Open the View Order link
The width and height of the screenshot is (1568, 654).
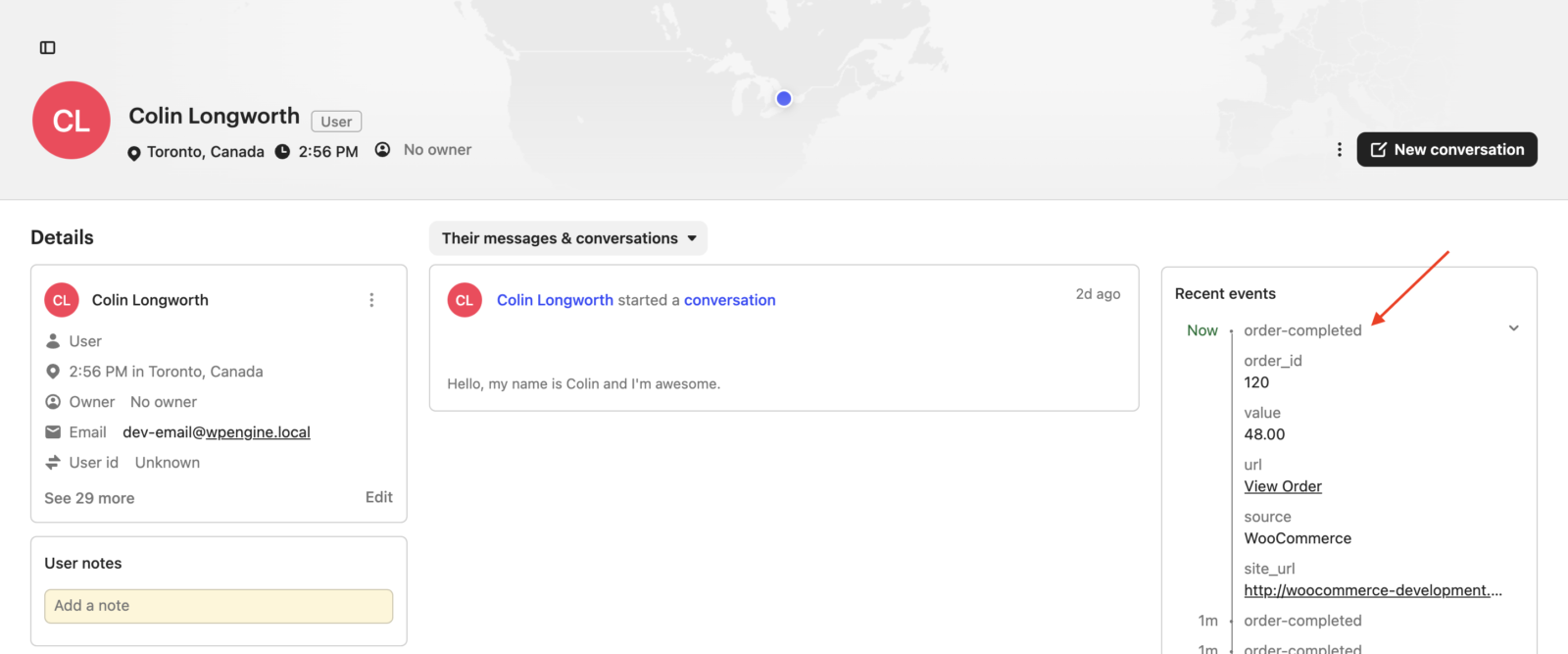pos(1283,486)
